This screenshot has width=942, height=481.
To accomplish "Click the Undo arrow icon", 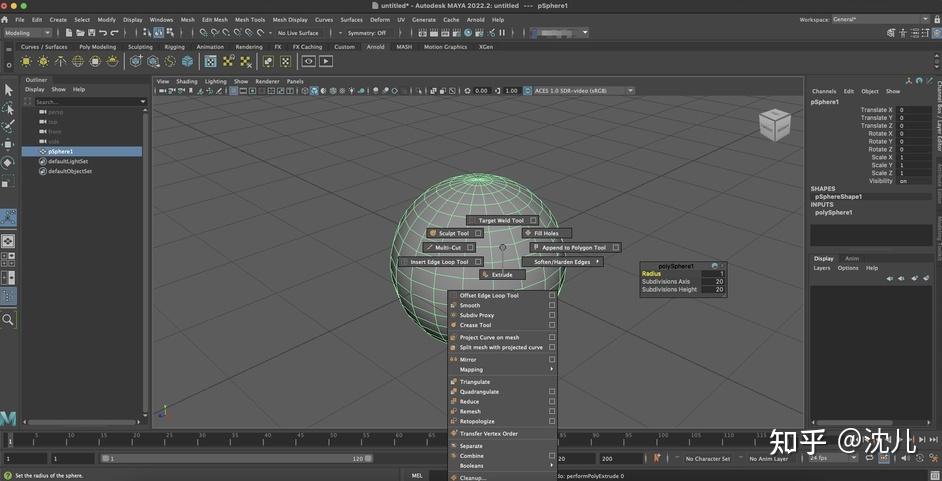I will click(103, 32).
